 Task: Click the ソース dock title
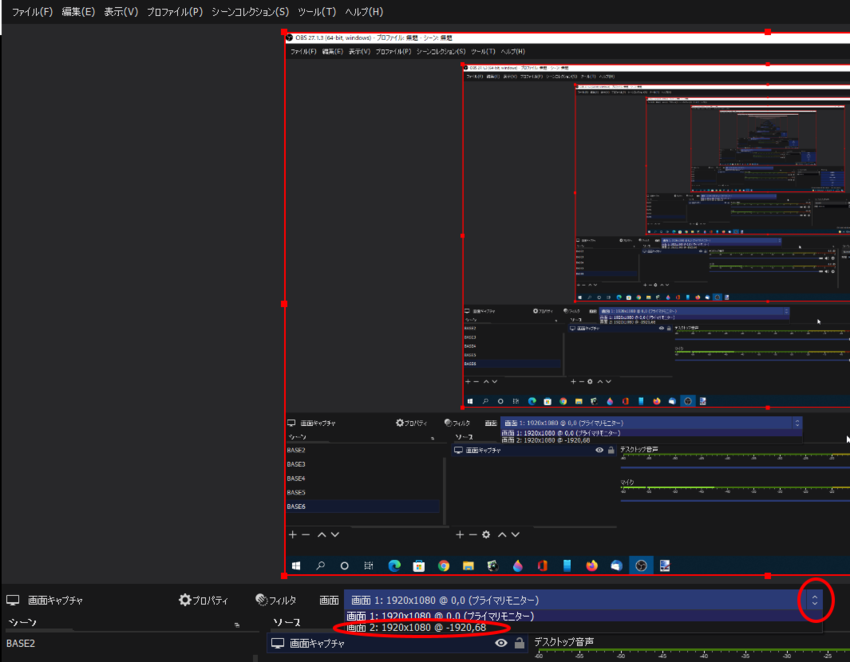287,622
